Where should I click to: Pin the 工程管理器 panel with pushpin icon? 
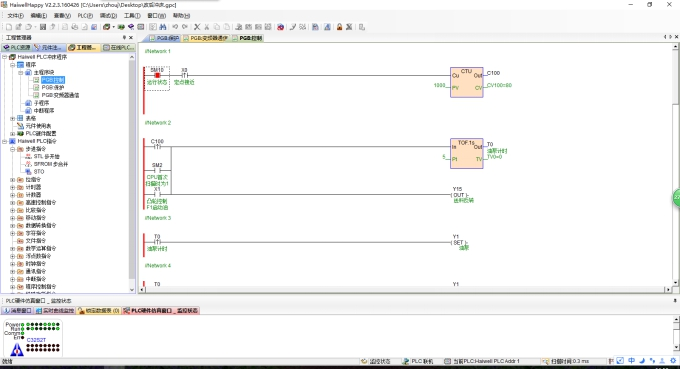point(124,38)
